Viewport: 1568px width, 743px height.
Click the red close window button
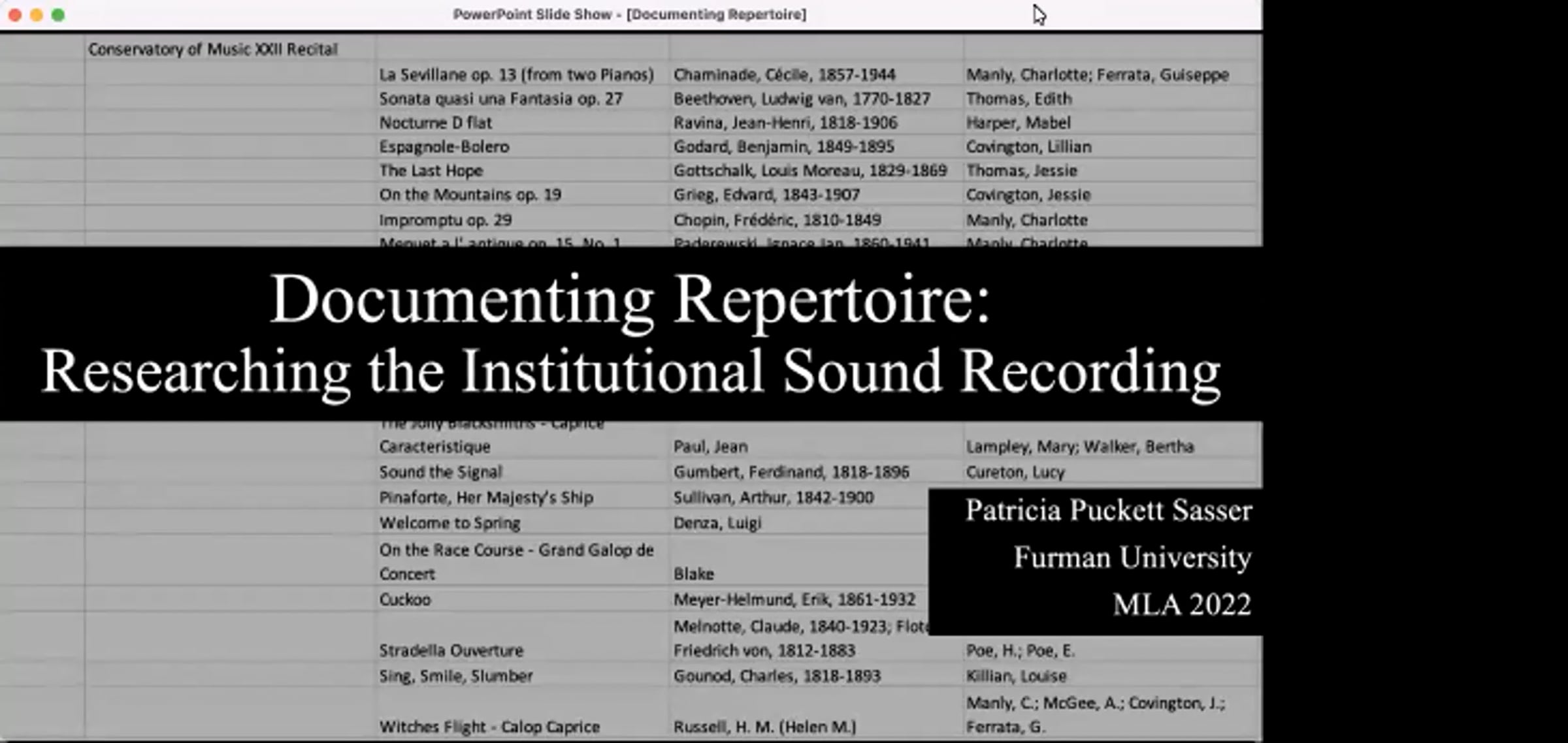click(15, 14)
